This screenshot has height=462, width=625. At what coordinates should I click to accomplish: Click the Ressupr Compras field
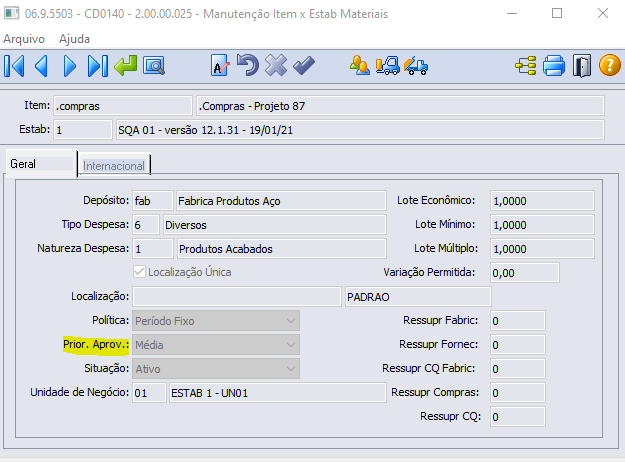pyautogui.click(x=517, y=393)
